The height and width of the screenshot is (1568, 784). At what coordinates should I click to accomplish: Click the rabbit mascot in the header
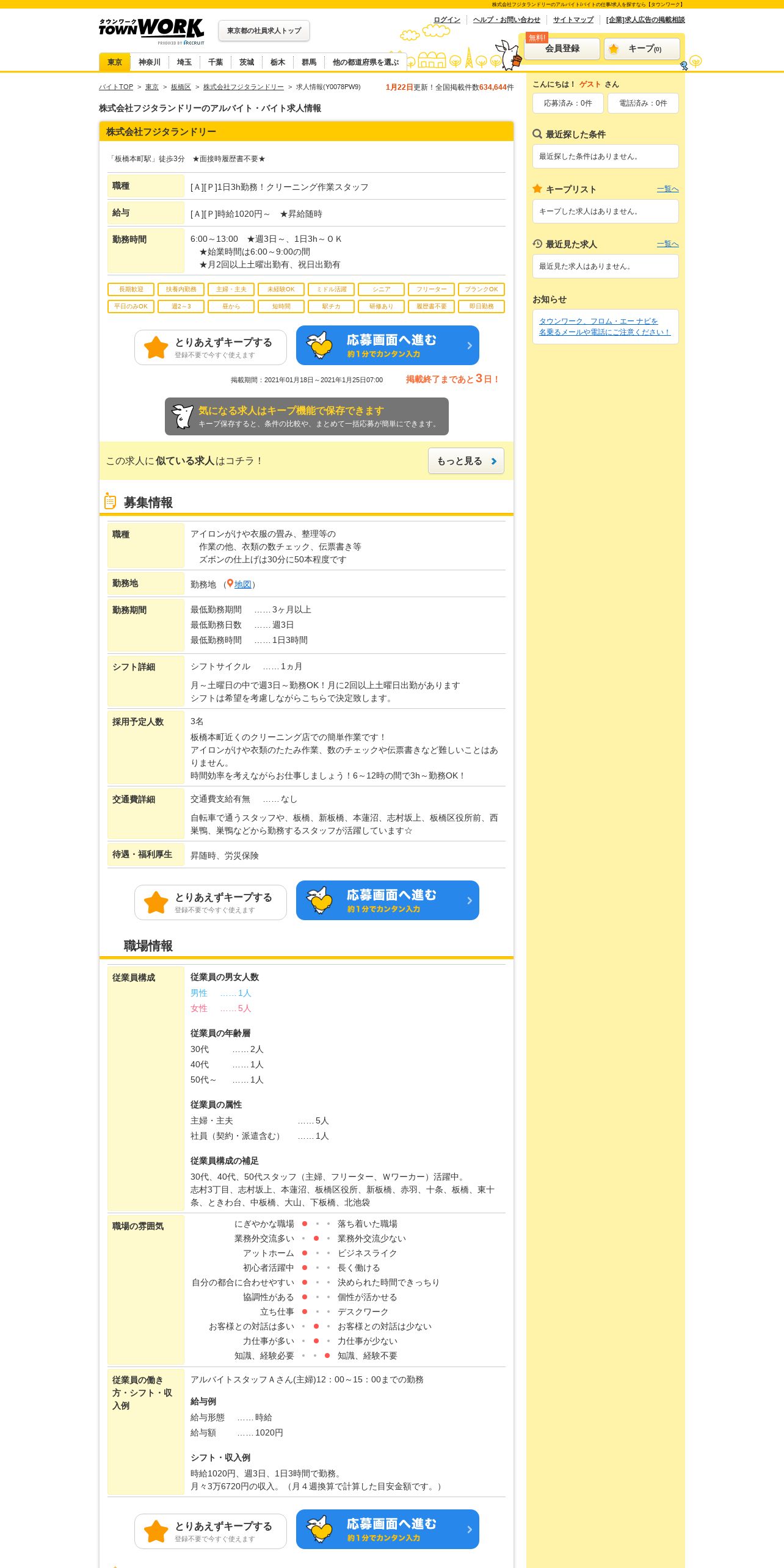pyautogui.click(x=509, y=55)
